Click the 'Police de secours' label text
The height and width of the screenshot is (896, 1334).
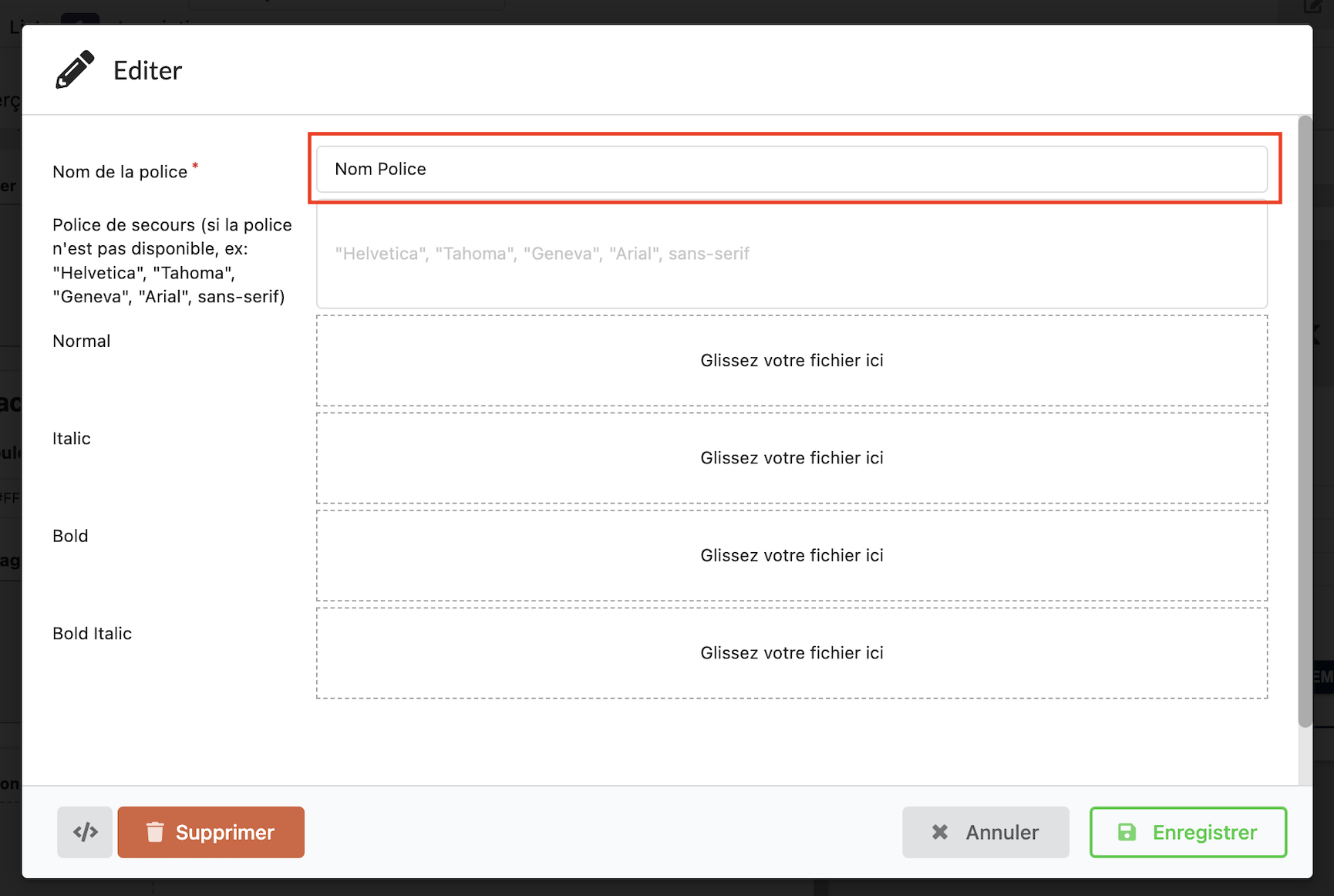coord(171,261)
